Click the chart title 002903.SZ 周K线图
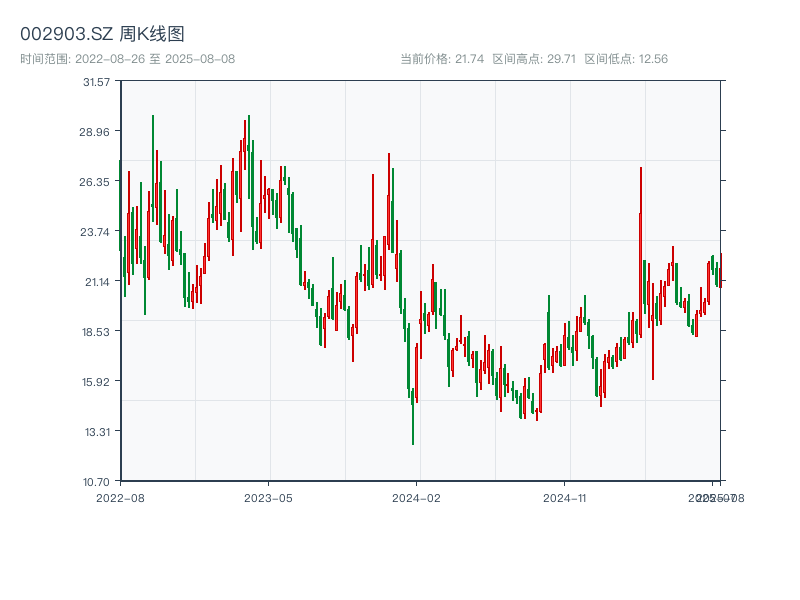800x600 pixels. click(x=102, y=34)
